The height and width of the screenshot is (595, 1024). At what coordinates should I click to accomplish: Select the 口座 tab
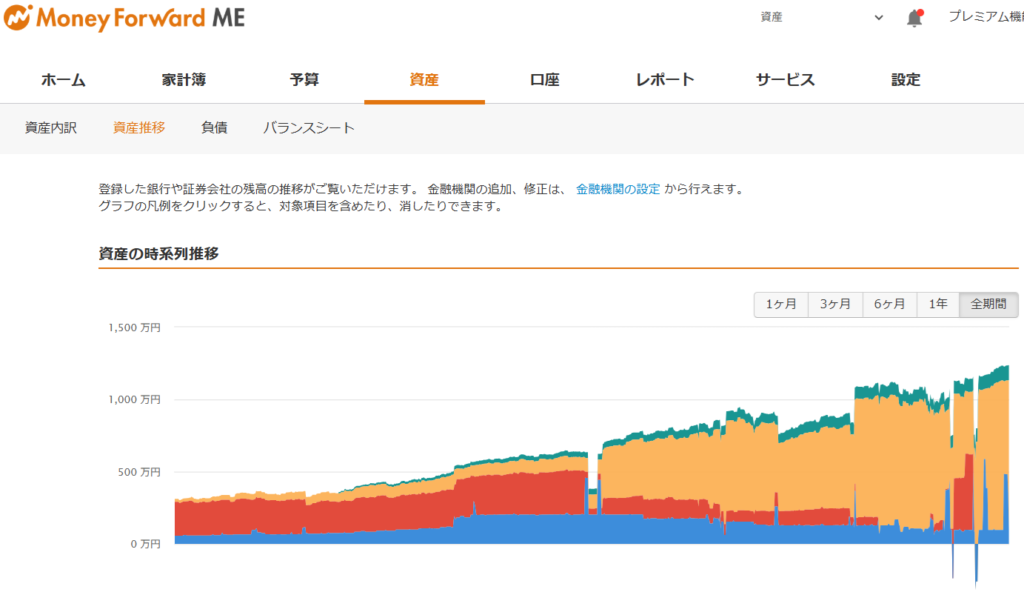[x=544, y=80]
